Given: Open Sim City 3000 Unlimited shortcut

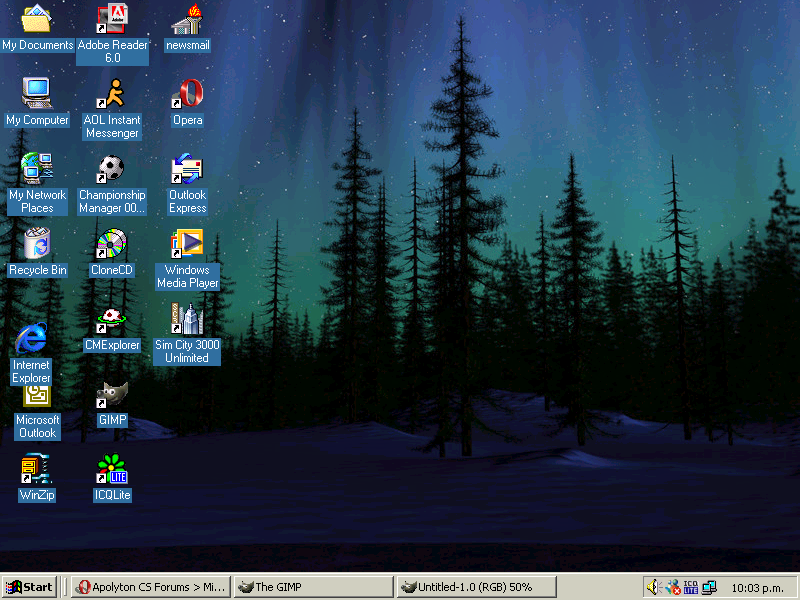Looking at the screenshot, I should click(187, 320).
